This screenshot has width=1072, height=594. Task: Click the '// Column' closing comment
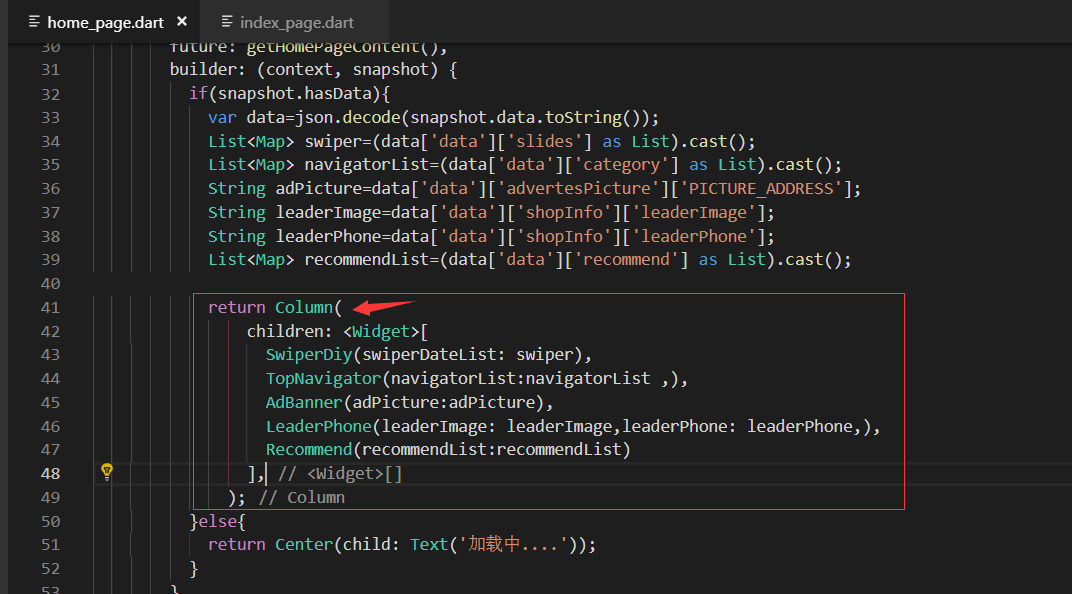pos(302,498)
